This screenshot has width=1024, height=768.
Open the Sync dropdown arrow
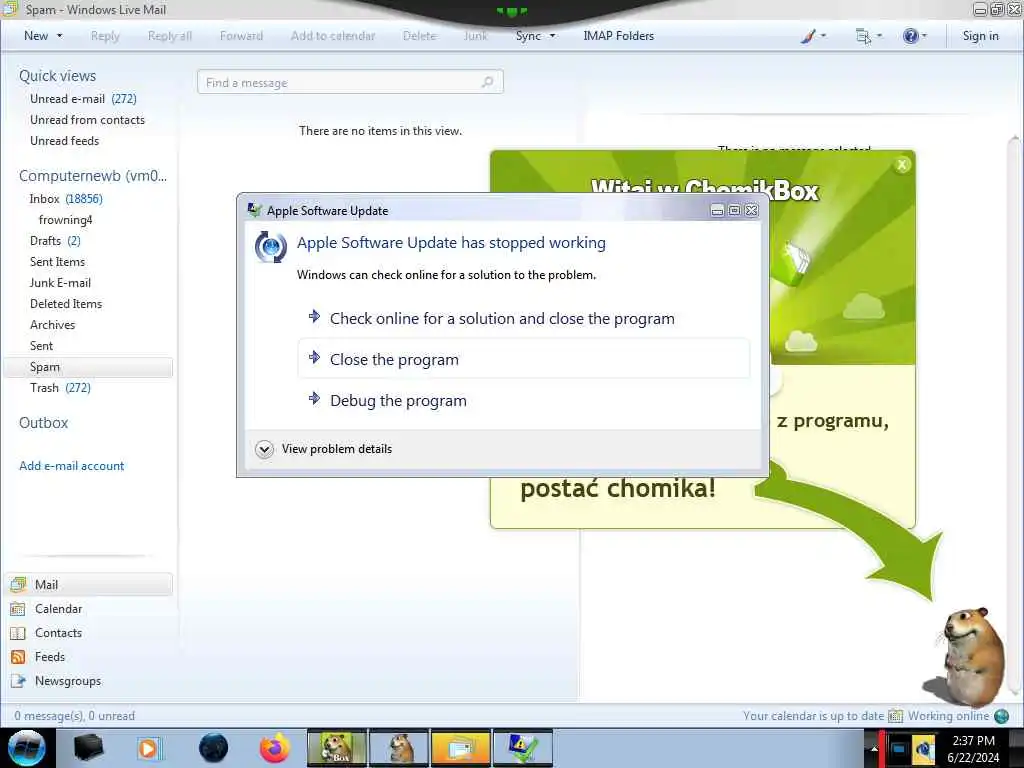coord(552,36)
